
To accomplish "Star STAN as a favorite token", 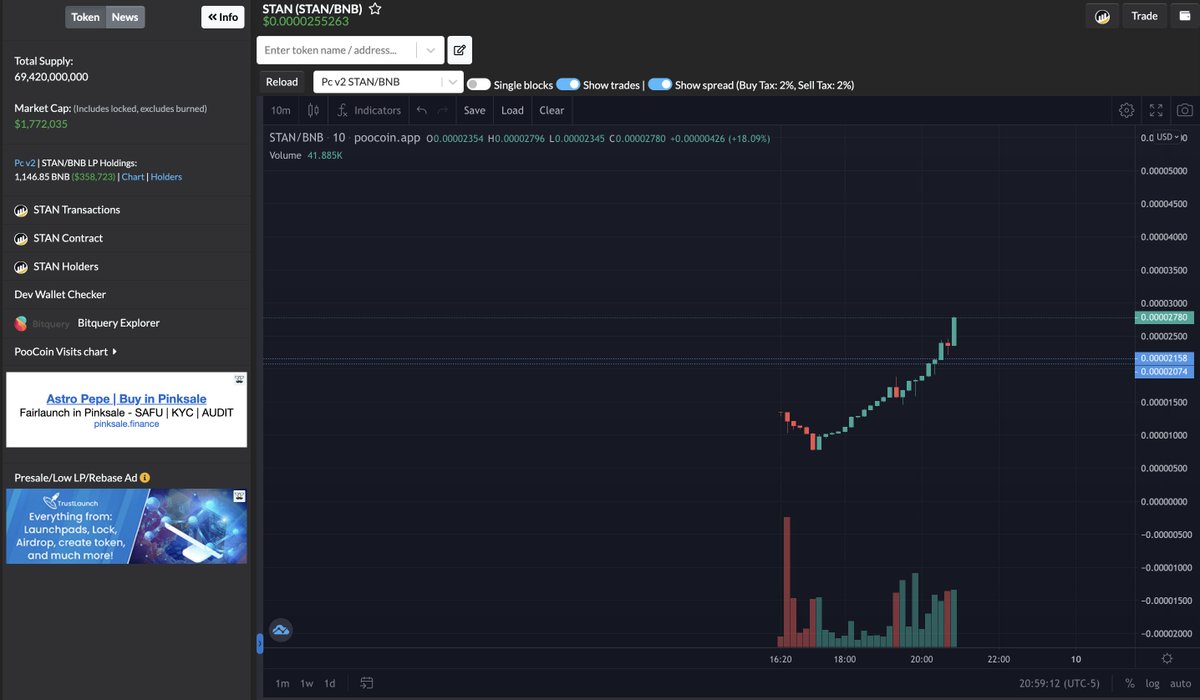I will point(375,9).
